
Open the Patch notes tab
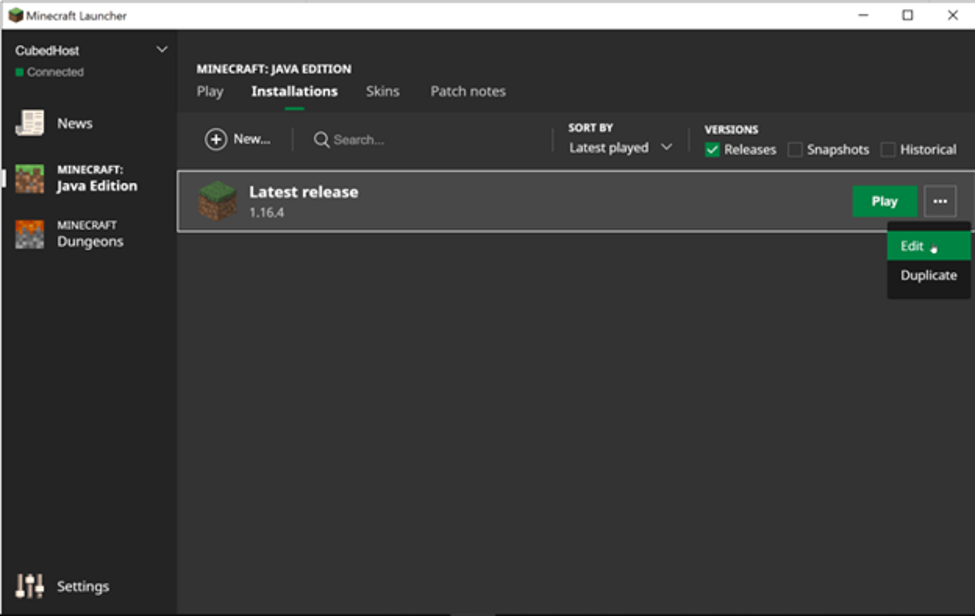click(x=468, y=91)
